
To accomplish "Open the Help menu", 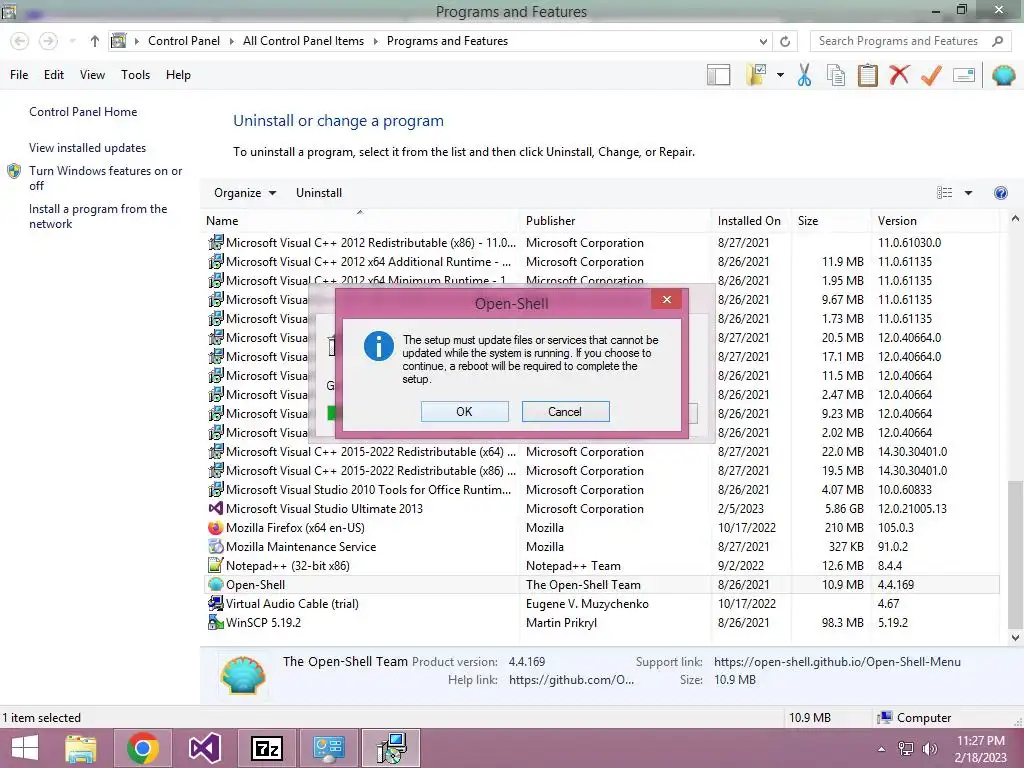I will click(178, 75).
